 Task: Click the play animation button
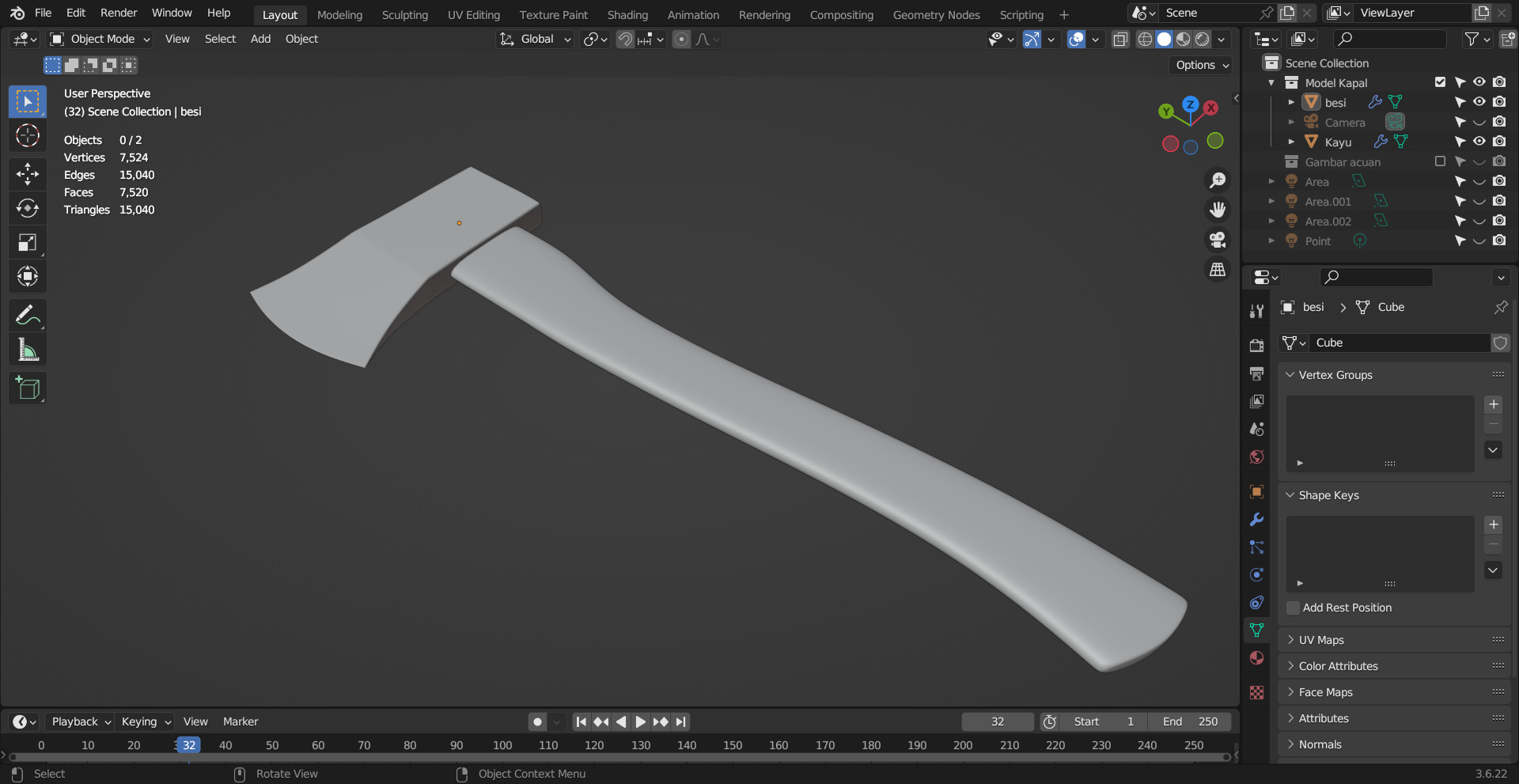(x=641, y=722)
